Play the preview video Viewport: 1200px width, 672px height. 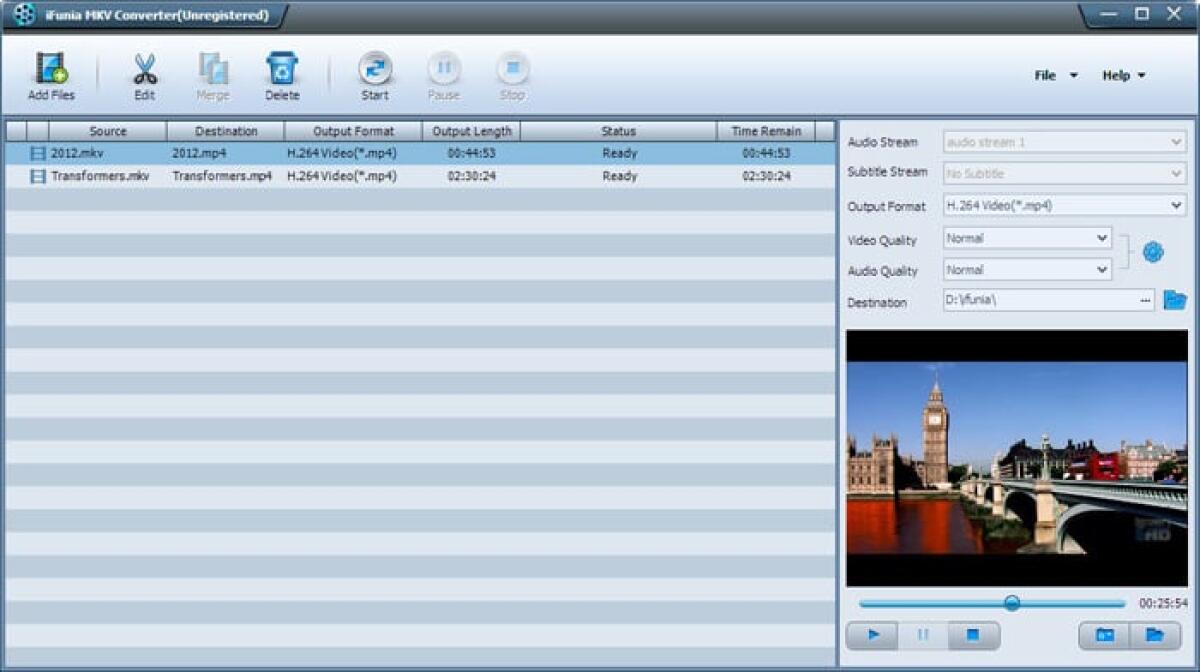[x=872, y=634]
